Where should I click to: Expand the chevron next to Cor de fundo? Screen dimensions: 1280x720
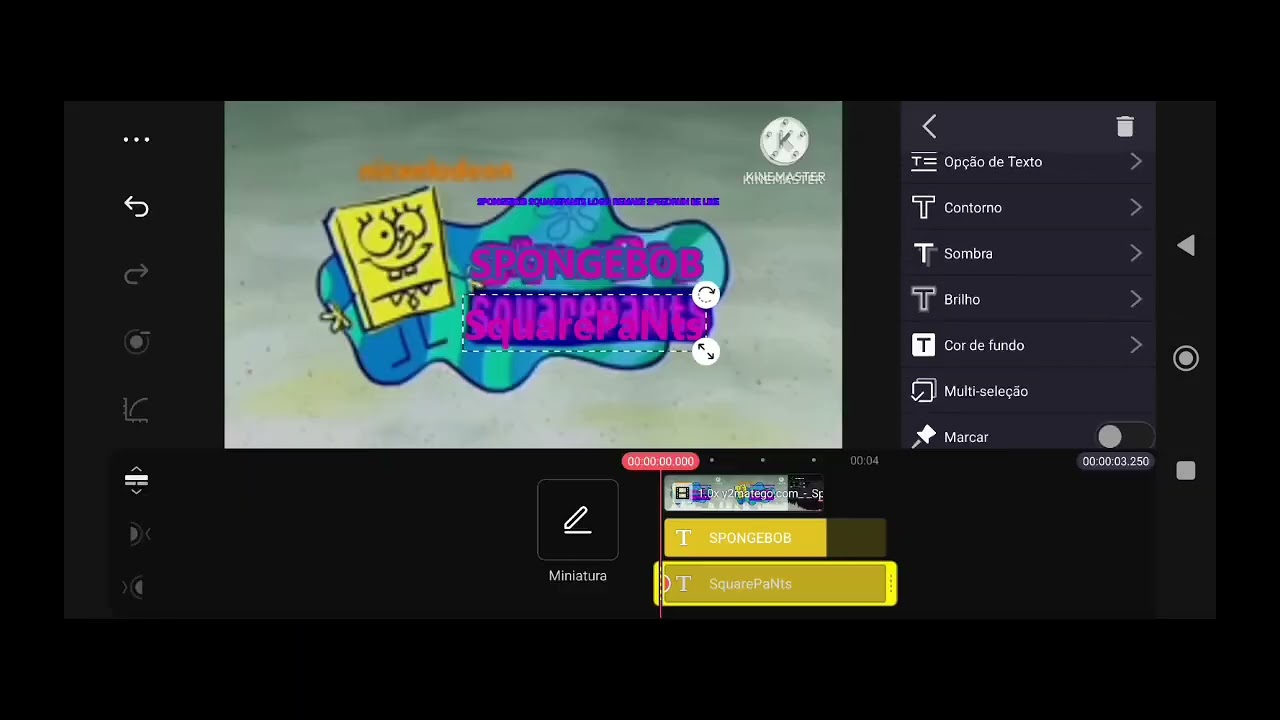point(1136,346)
